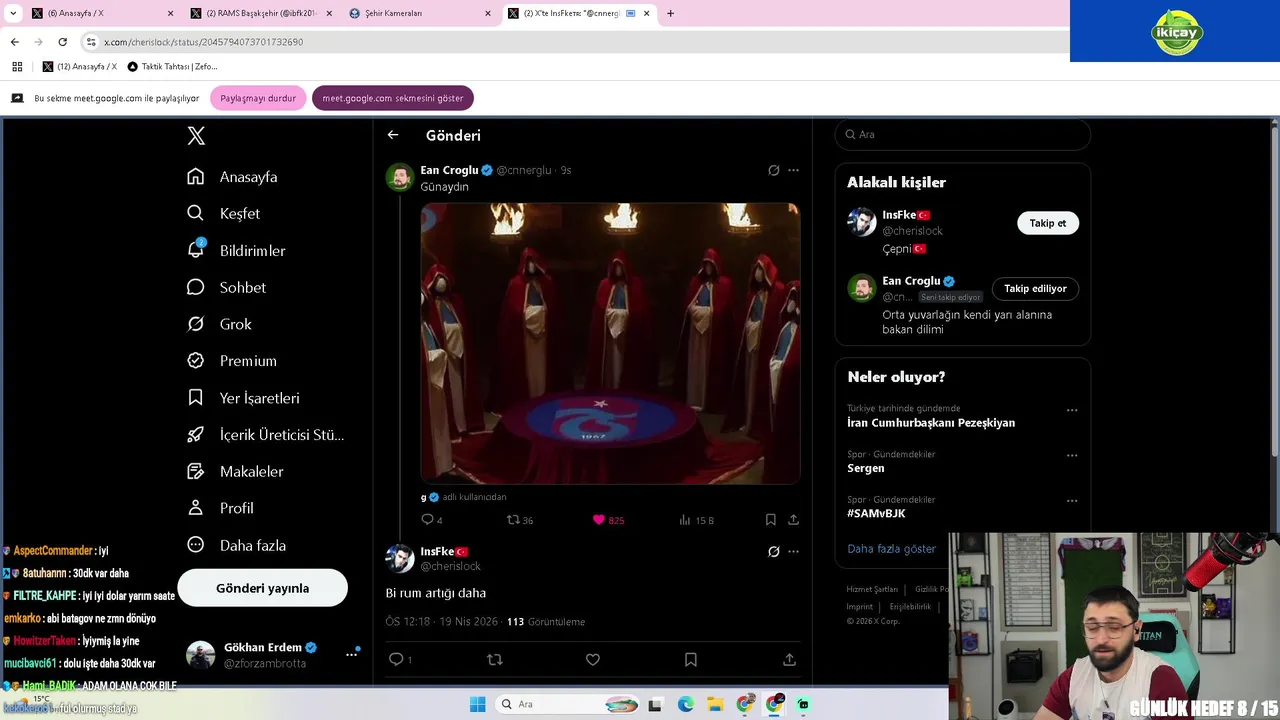Open the Trabzonspor ritual image
Screen dimensions: 1280x720
pos(610,343)
